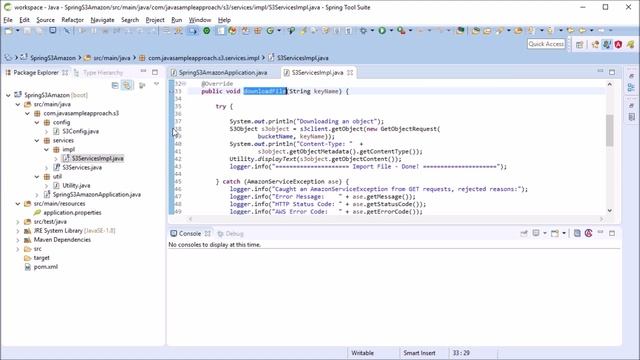Screen dimensions: 640x360
Task: Click in the Quick Access field
Action: (546, 44)
